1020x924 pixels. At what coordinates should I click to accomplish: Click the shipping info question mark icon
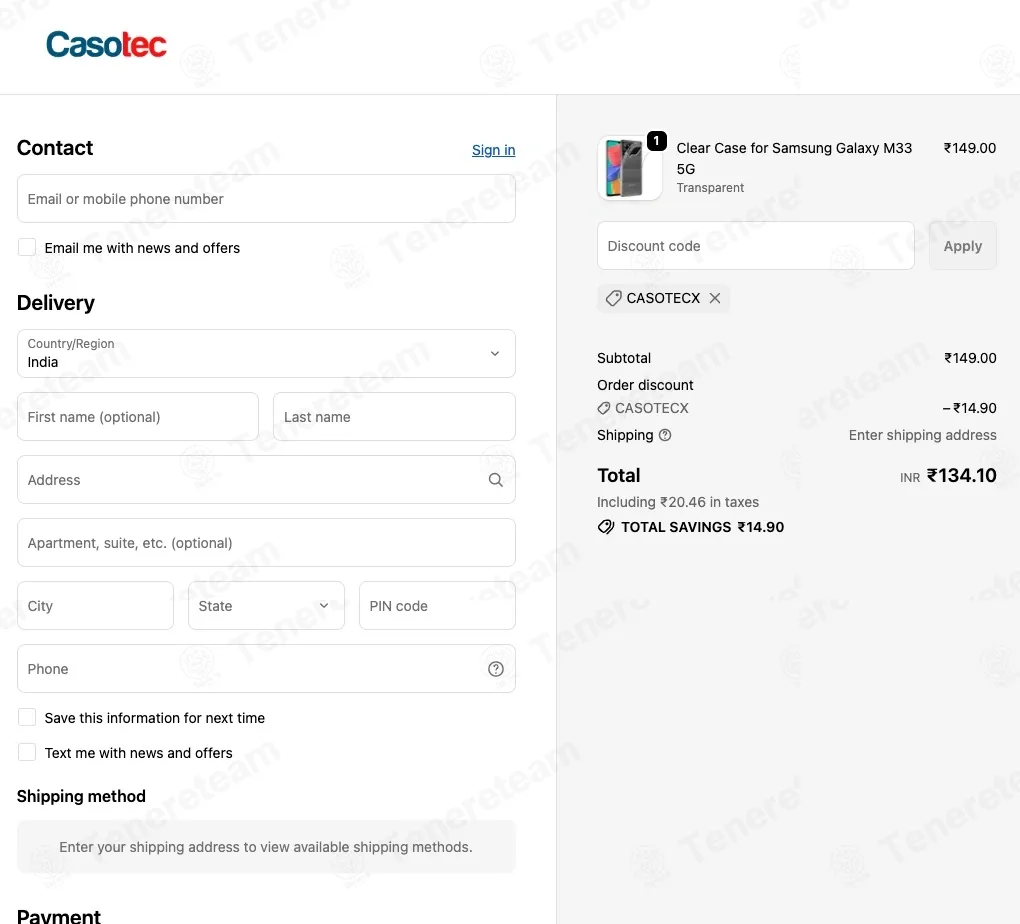665,435
